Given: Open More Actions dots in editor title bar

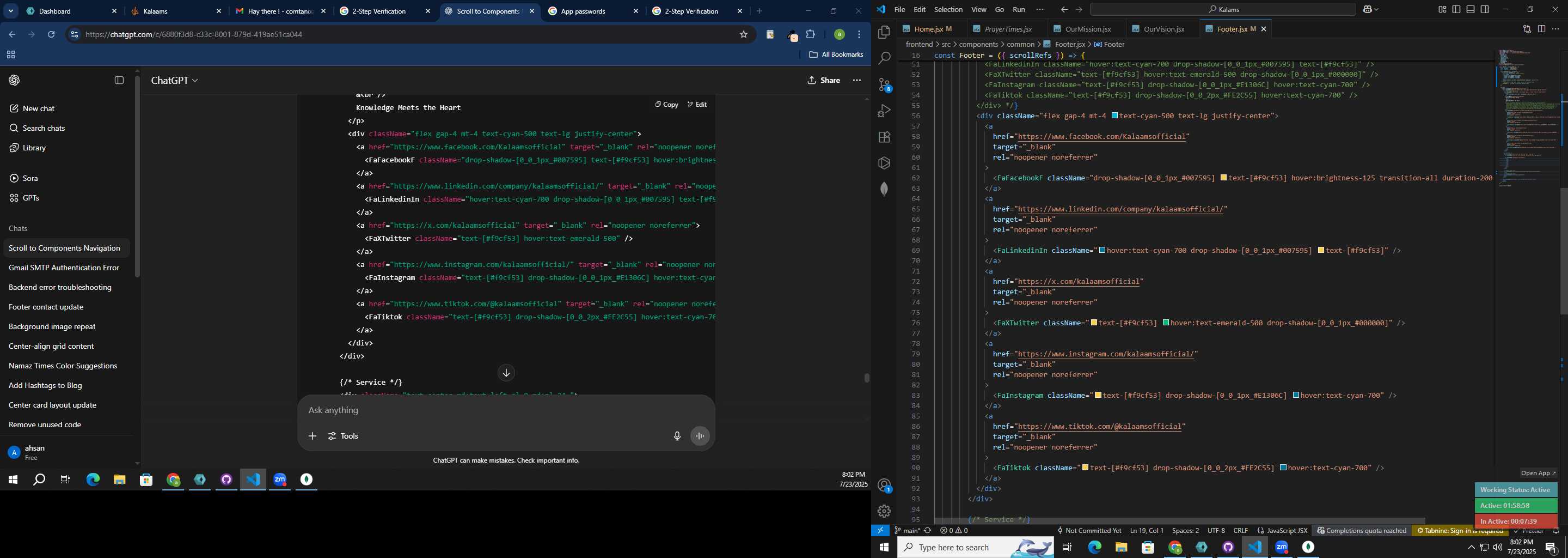Looking at the screenshot, I should pyautogui.click(x=1556, y=29).
